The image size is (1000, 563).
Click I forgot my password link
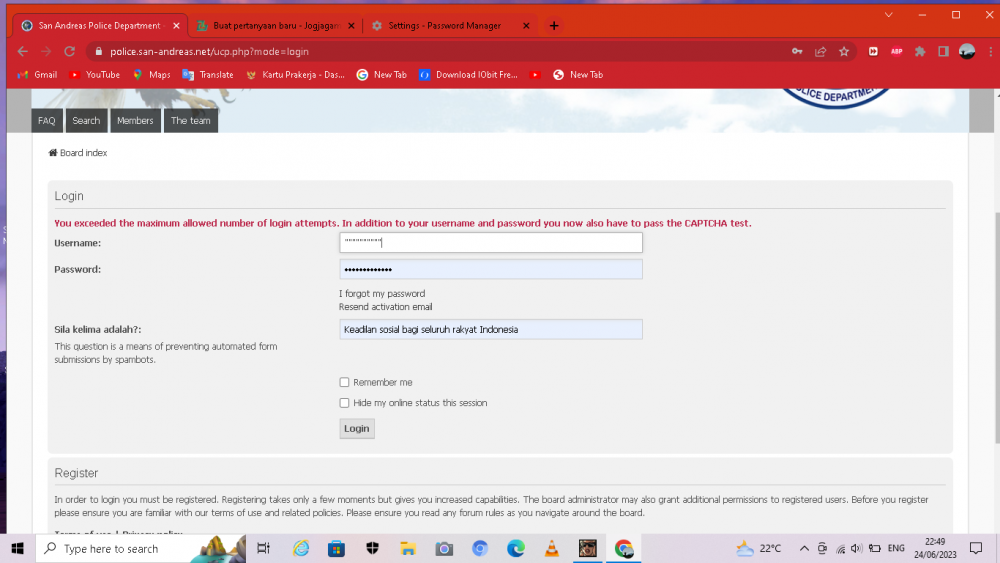coord(382,293)
